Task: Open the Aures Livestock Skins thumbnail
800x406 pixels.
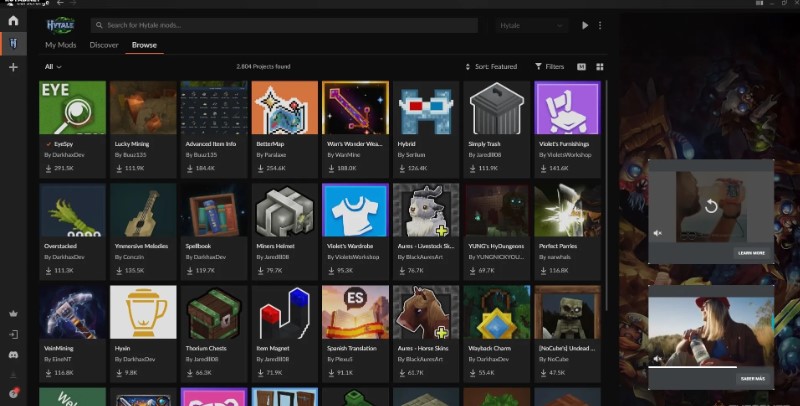Action: (426, 210)
